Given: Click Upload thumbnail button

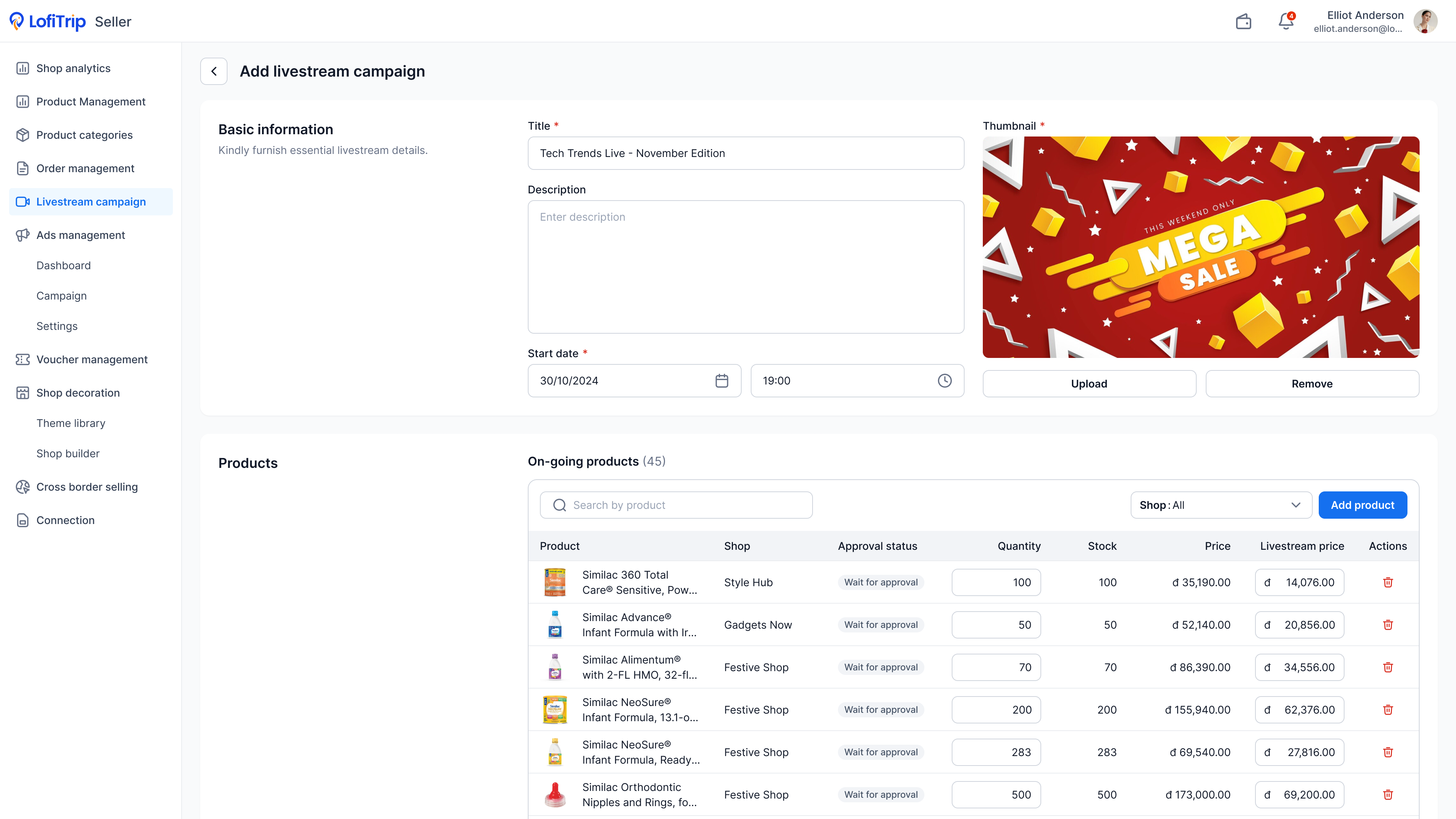Looking at the screenshot, I should pyautogui.click(x=1089, y=384).
